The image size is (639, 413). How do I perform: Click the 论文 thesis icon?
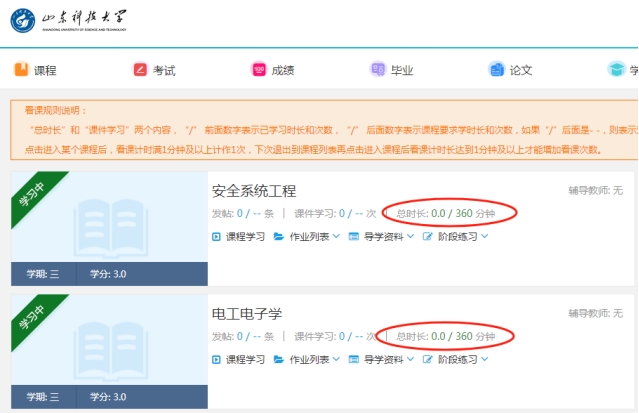coord(497,70)
